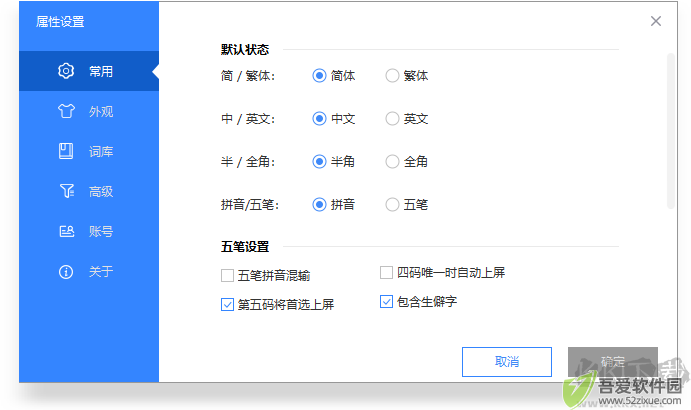This screenshot has height=410, width=691.
Task: Check 四码唯一时自动上屏 option
Action: pos(386,272)
